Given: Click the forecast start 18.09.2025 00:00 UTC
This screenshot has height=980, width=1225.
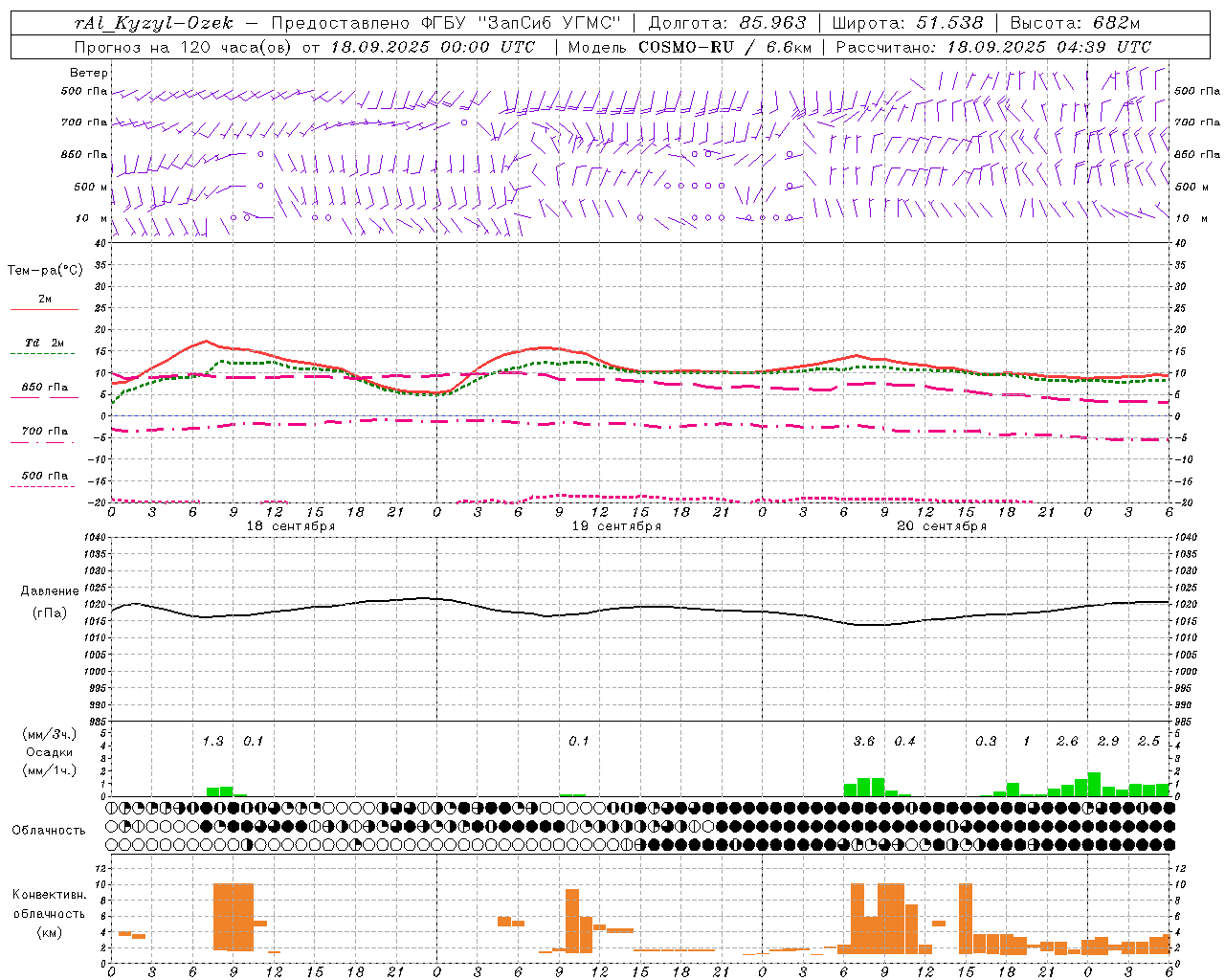Looking at the screenshot, I should [433, 47].
